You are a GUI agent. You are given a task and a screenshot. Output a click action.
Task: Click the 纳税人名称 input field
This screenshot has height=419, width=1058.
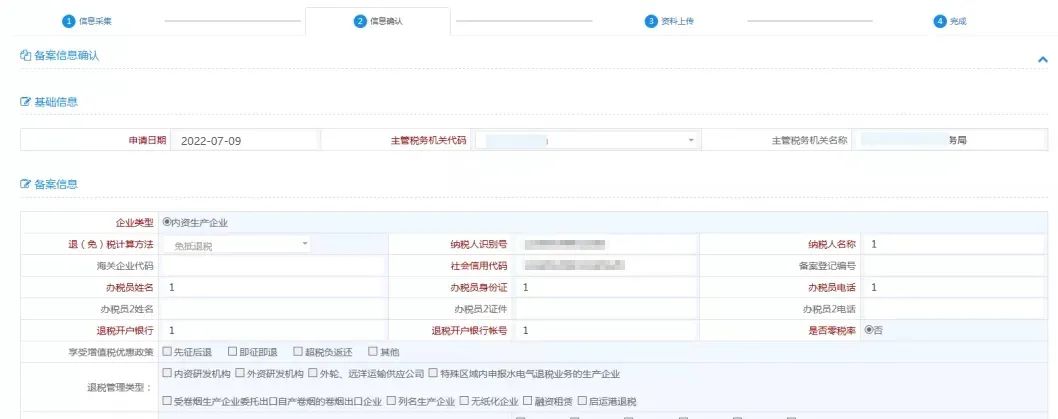(x=954, y=244)
